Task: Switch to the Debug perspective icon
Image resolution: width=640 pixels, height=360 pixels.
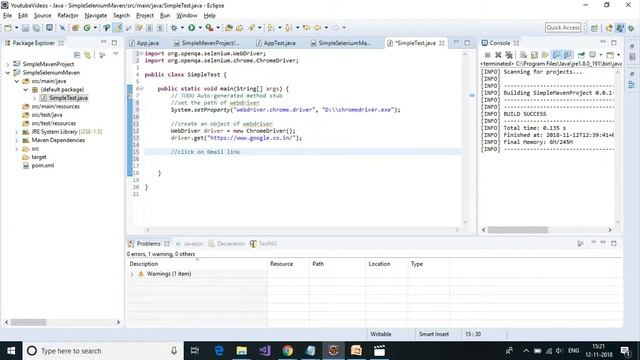Action: point(631,28)
